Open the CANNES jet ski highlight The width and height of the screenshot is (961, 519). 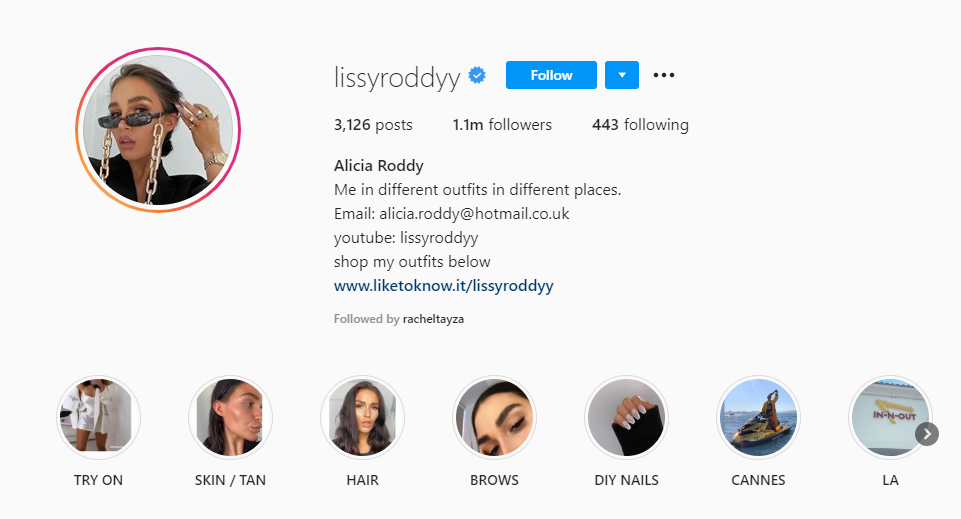(758, 417)
